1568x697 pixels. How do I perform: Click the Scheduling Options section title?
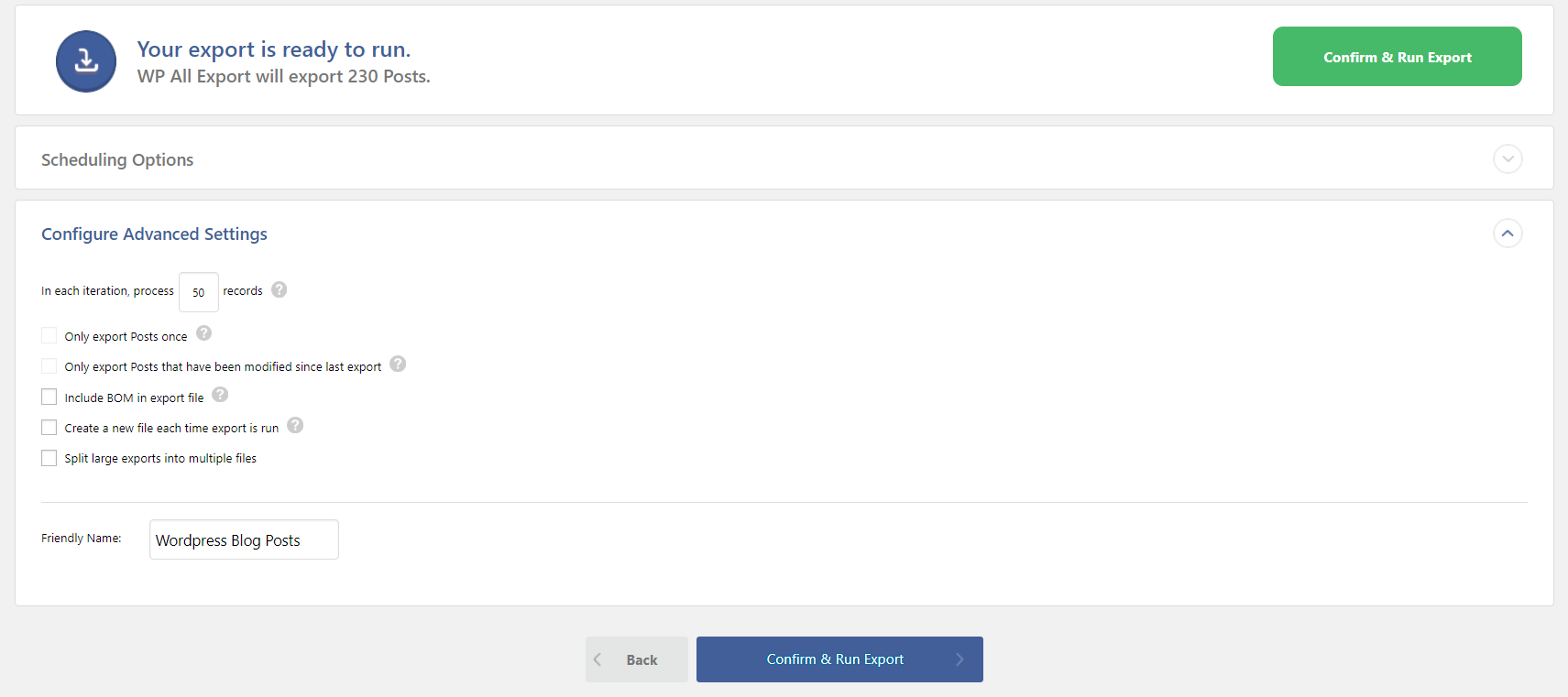tap(117, 159)
